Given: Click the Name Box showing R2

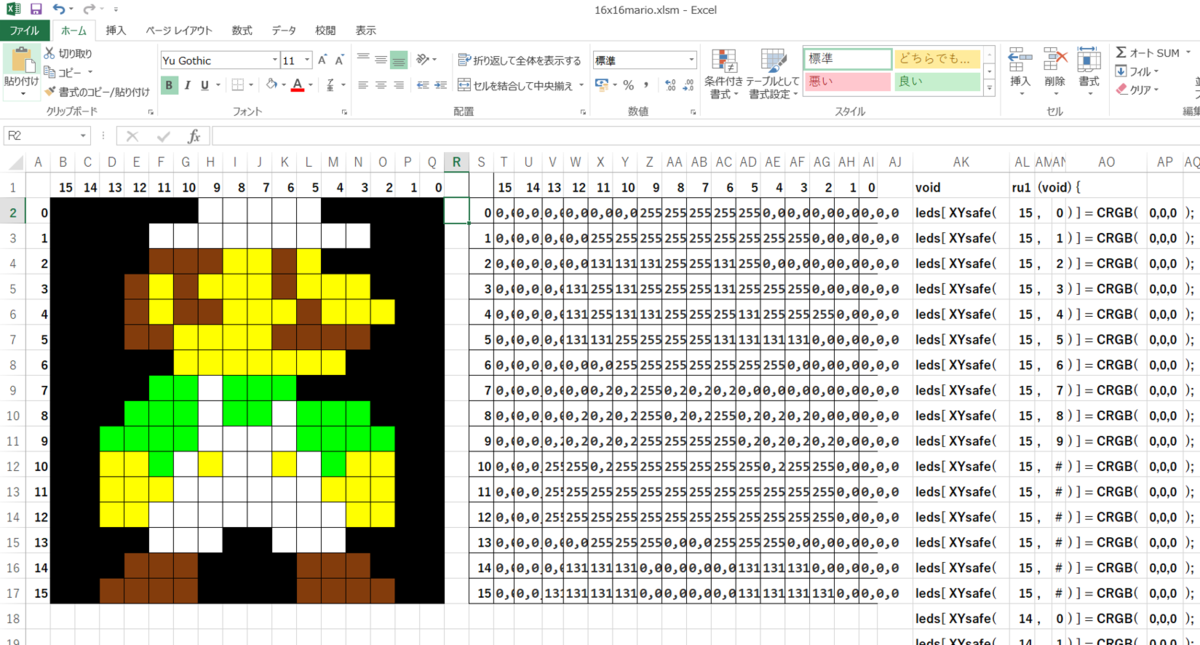Looking at the screenshot, I should 47,135.
